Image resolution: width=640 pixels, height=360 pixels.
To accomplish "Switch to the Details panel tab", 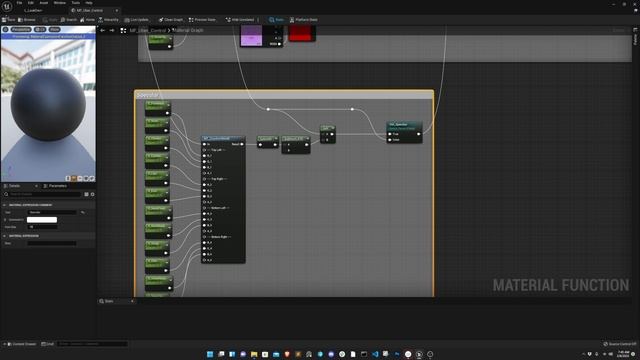I will click(15, 186).
